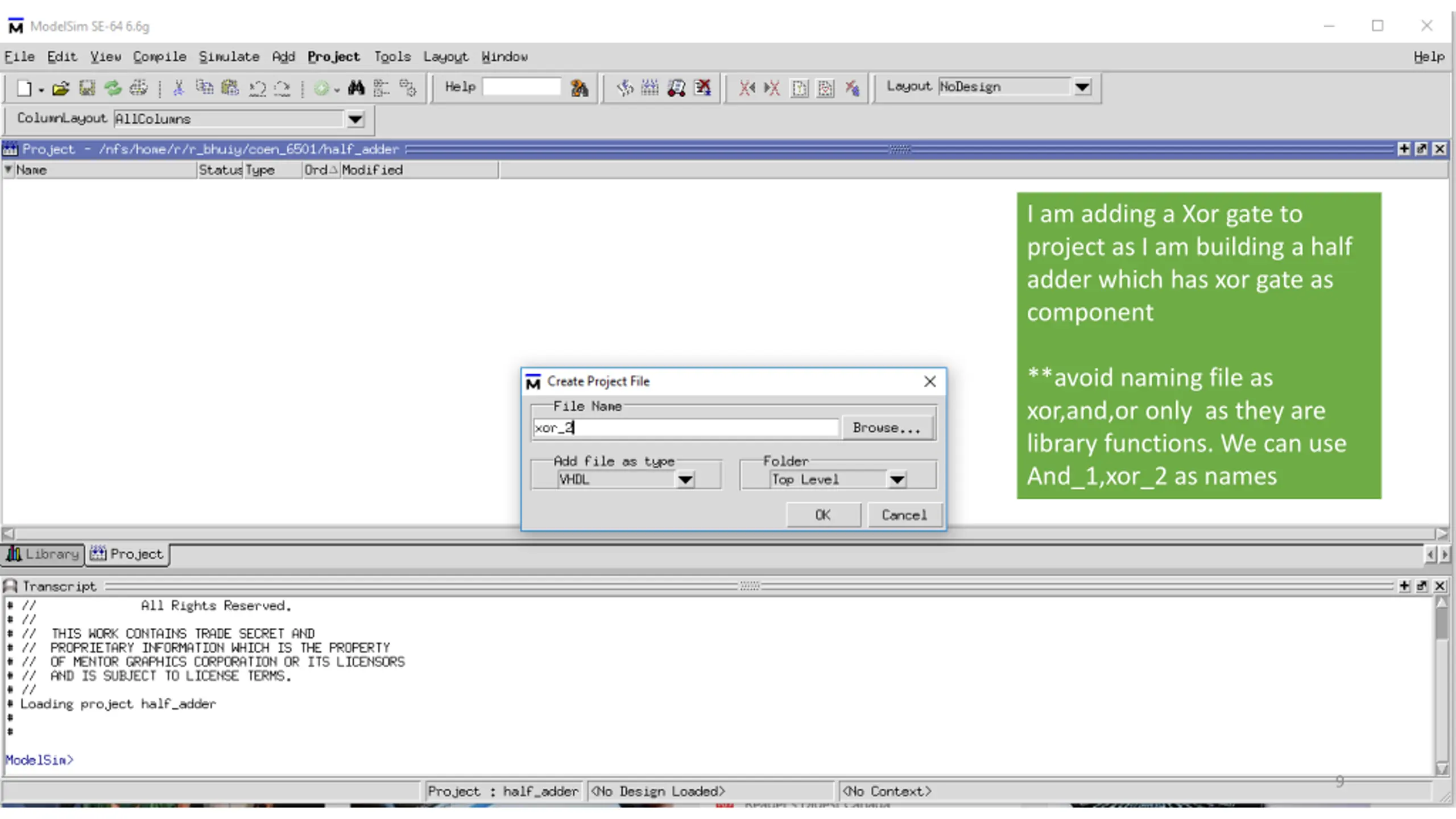Click the Save toolbar icon

pyautogui.click(x=87, y=88)
